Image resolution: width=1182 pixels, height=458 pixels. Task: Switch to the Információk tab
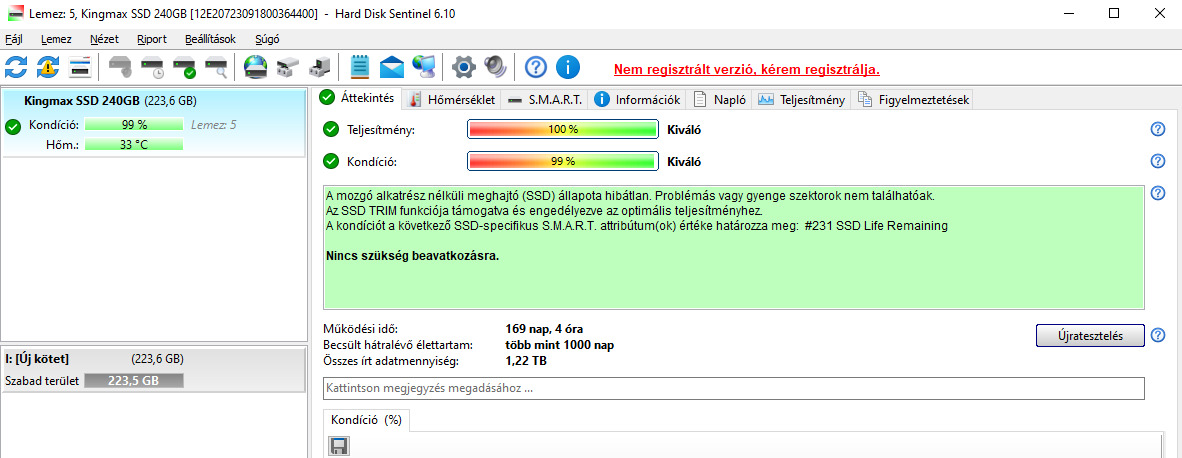pyautogui.click(x=637, y=99)
